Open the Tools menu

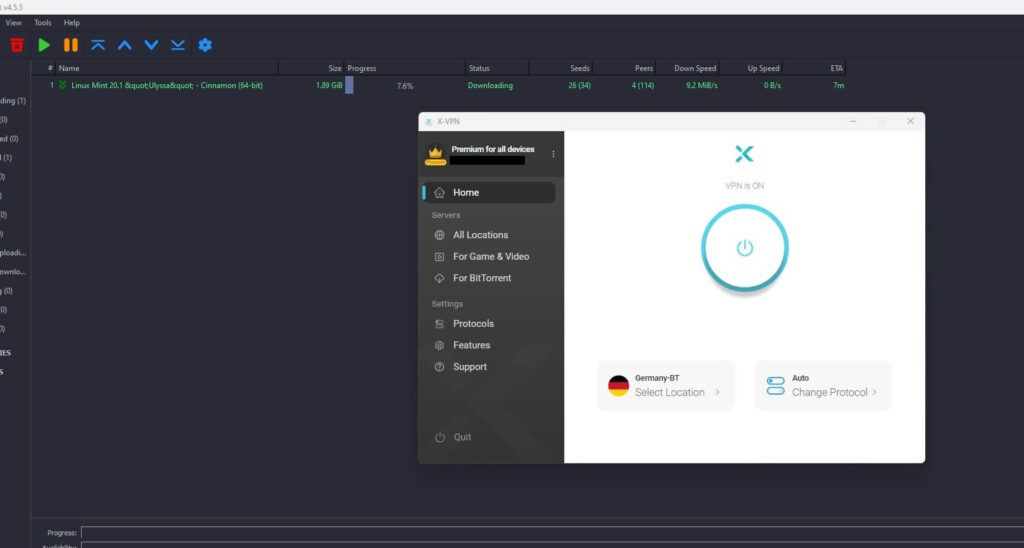(43, 23)
